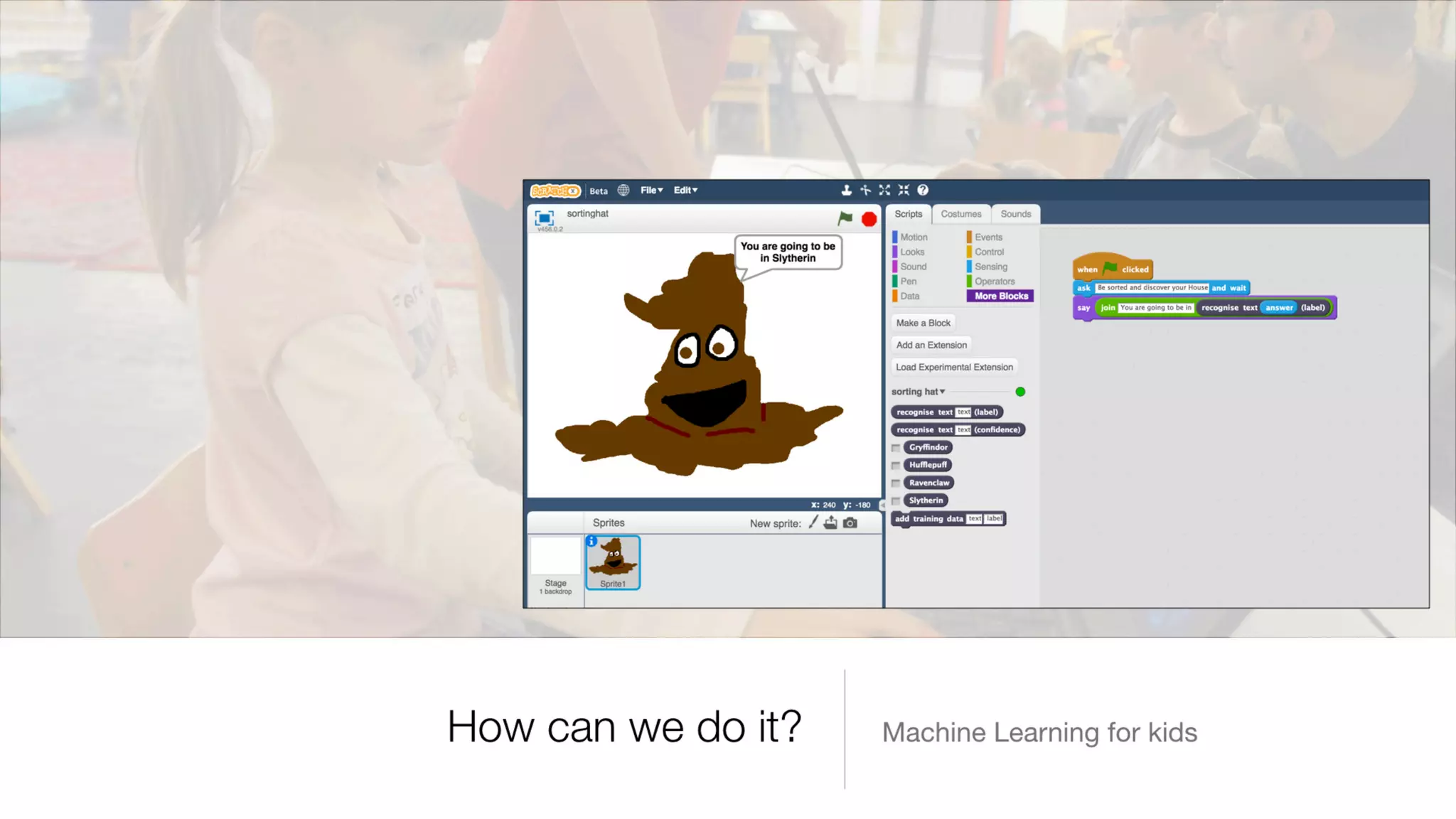The width and height of the screenshot is (1456, 819).
Task: Select the Control block category
Action: [x=987, y=252]
